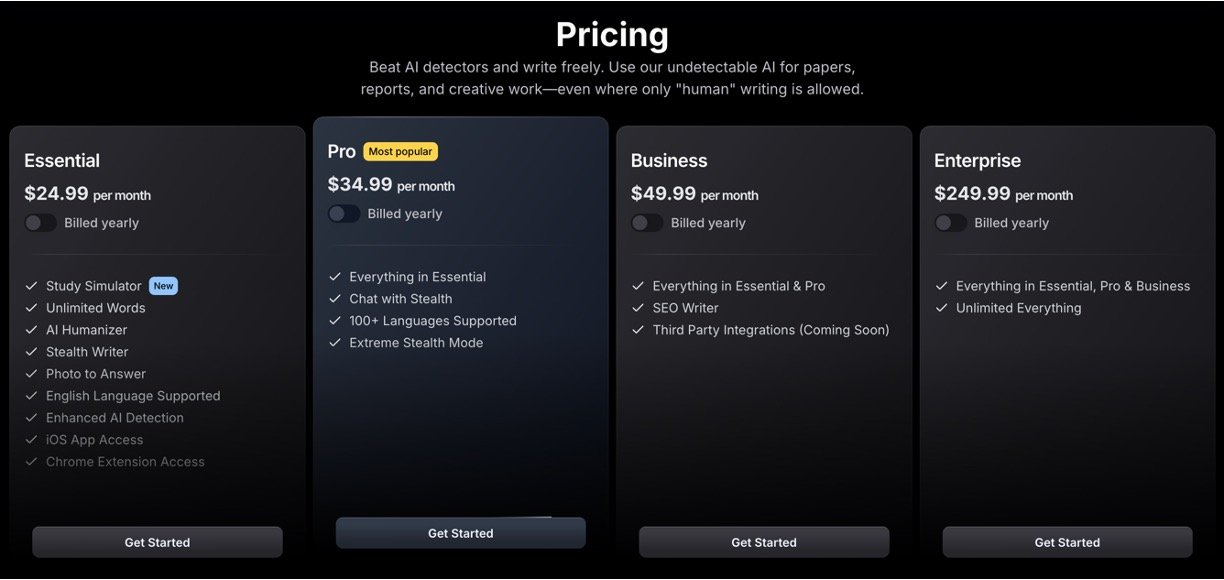Choose Get Started on Business plan
The height and width of the screenshot is (580, 1224).
click(x=764, y=542)
